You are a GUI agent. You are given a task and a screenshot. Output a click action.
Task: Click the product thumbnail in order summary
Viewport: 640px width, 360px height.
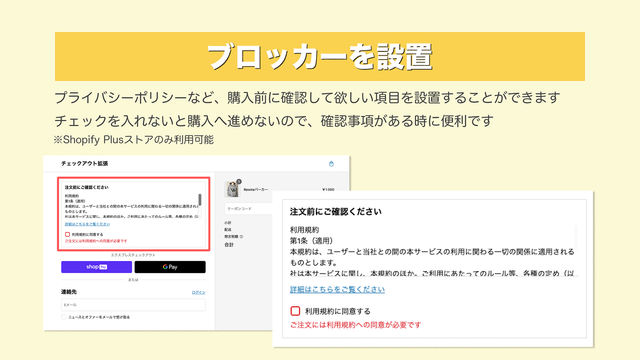point(232,189)
